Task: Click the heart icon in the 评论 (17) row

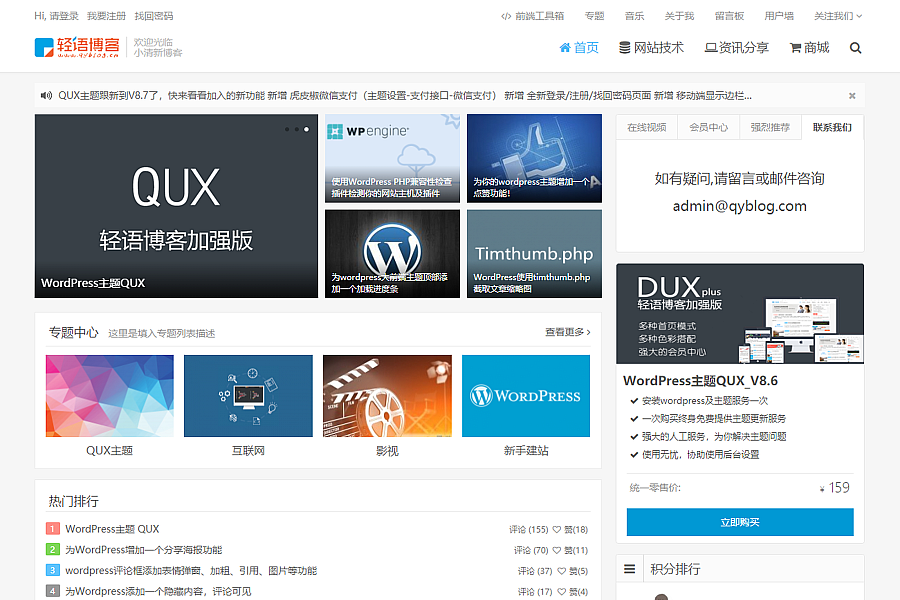Action: pyautogui.click(x=561, y=591)
